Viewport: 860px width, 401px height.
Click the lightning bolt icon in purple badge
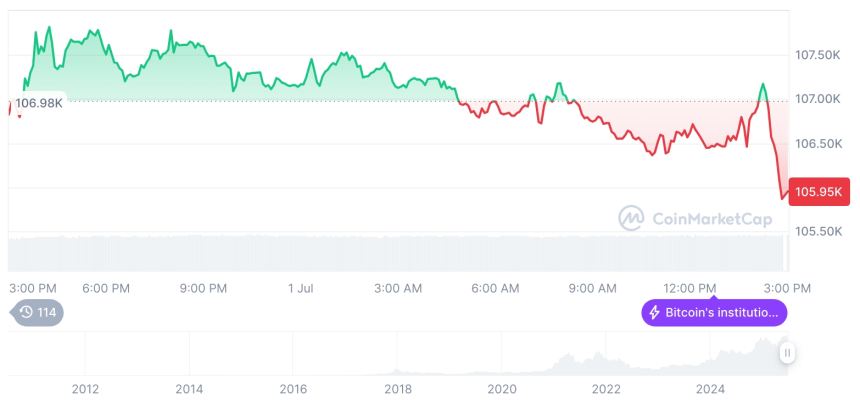(655, 313)
